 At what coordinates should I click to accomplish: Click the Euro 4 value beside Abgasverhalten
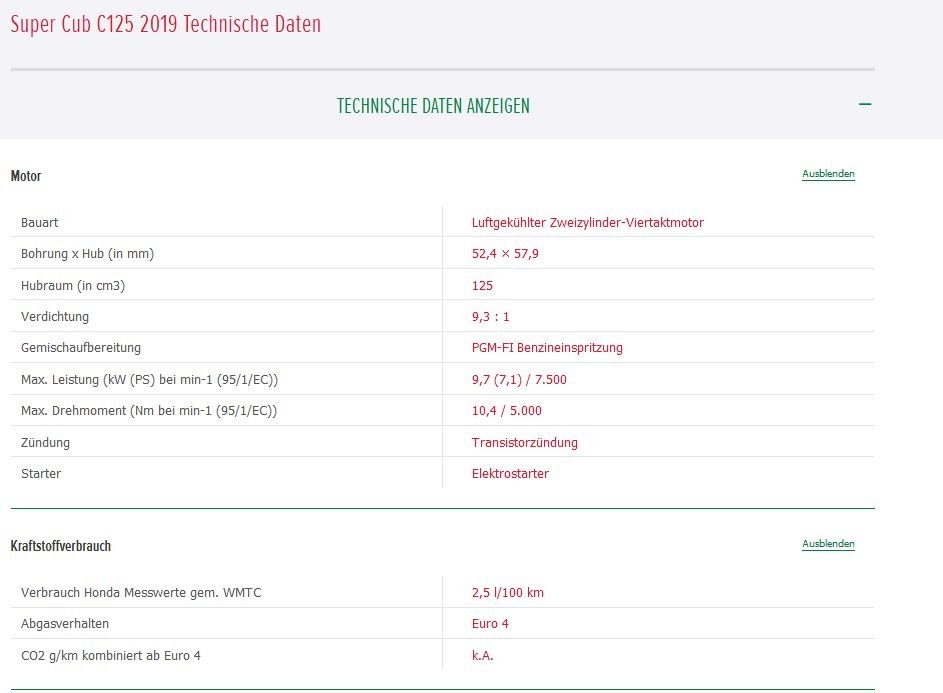point(490,624)
